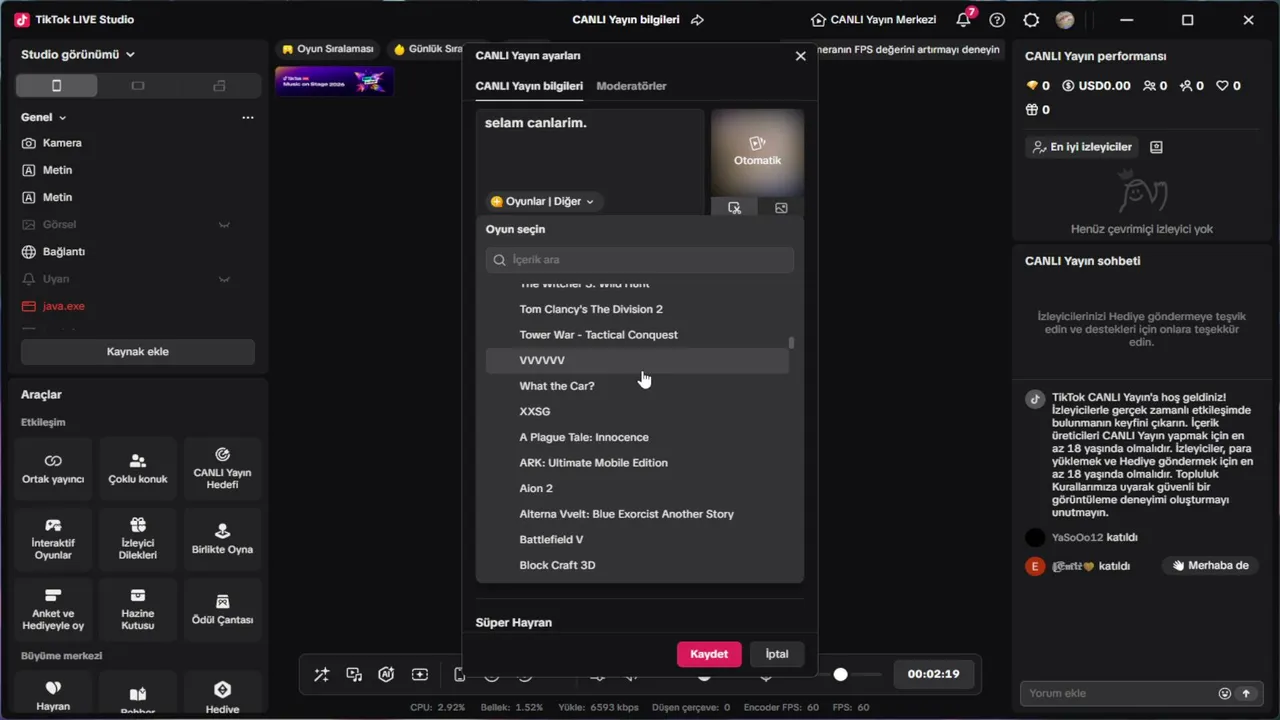
Task: Click the stream title field 'selam canlarim.'
Action: (x=590, y=148)
